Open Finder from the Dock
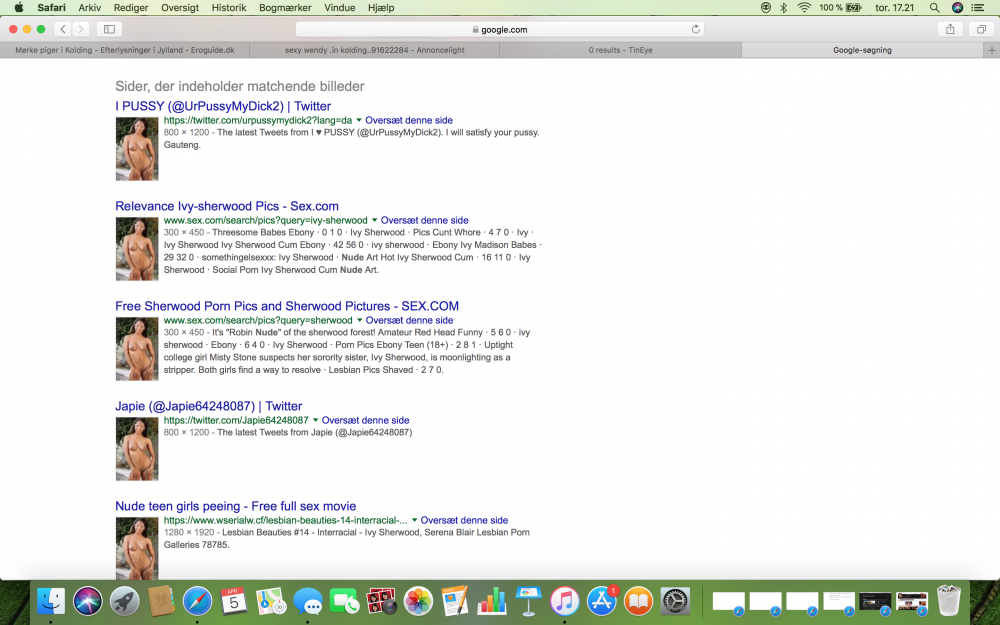The width and height of the screenshot is (1000, 625). [51, 601]
